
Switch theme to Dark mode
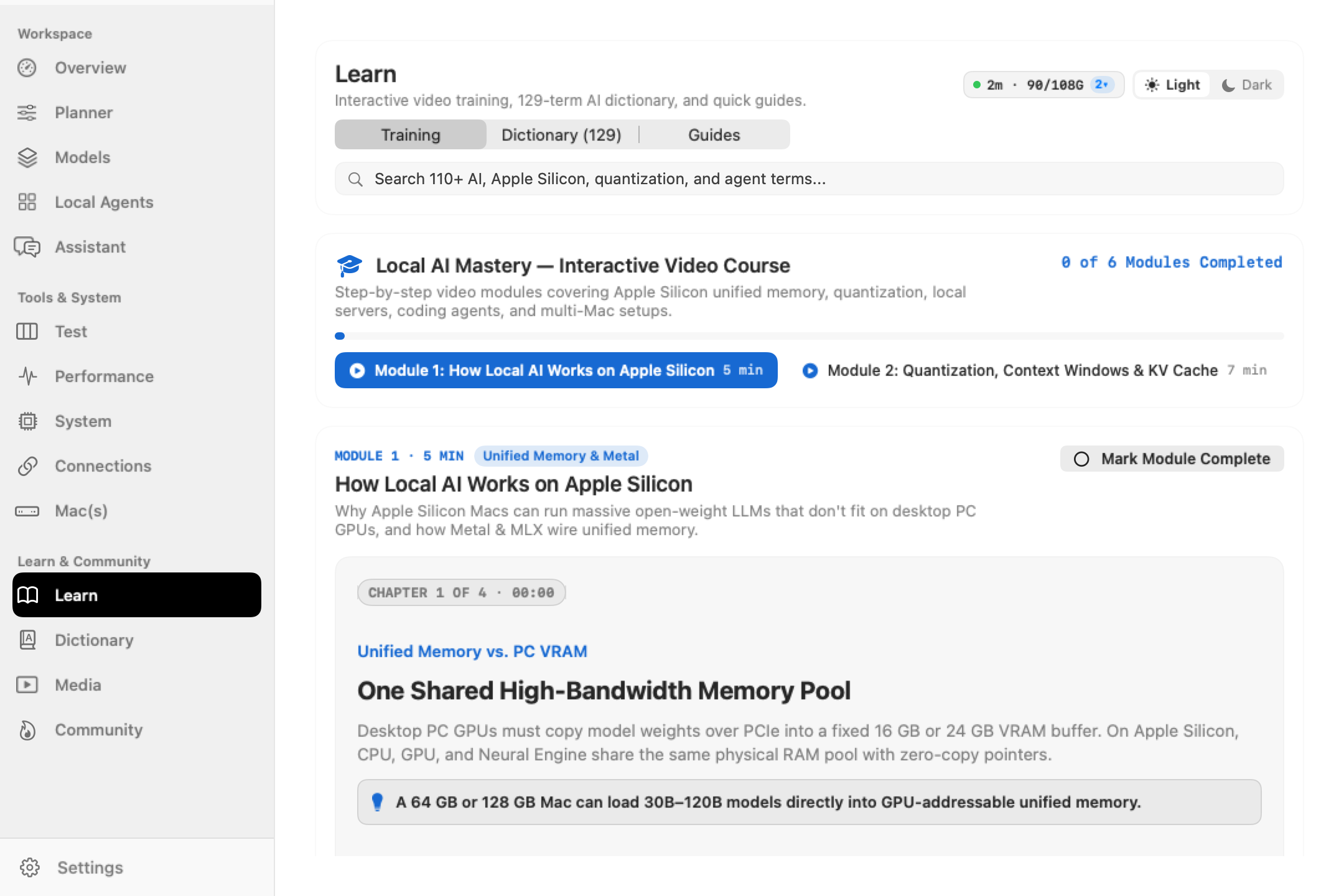coord(1246,85)
